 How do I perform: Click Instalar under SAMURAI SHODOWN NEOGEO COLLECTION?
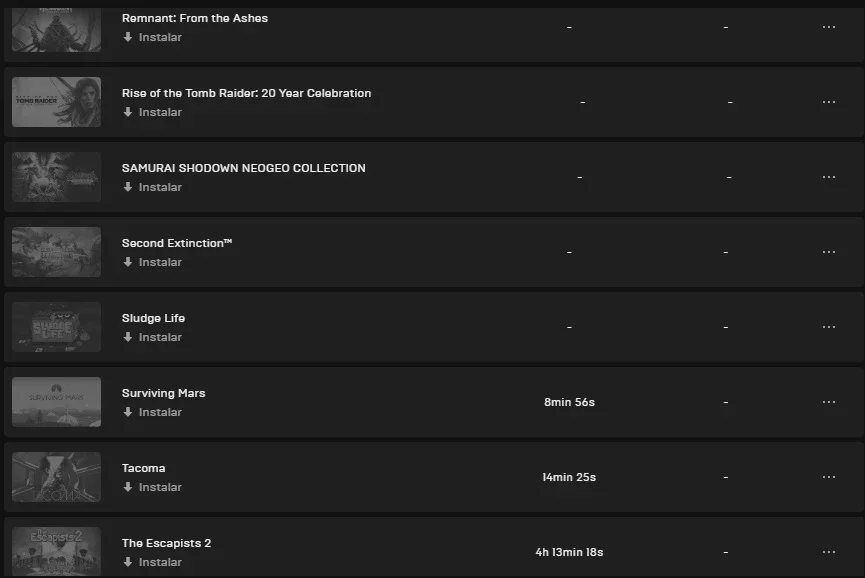(152, 187)
